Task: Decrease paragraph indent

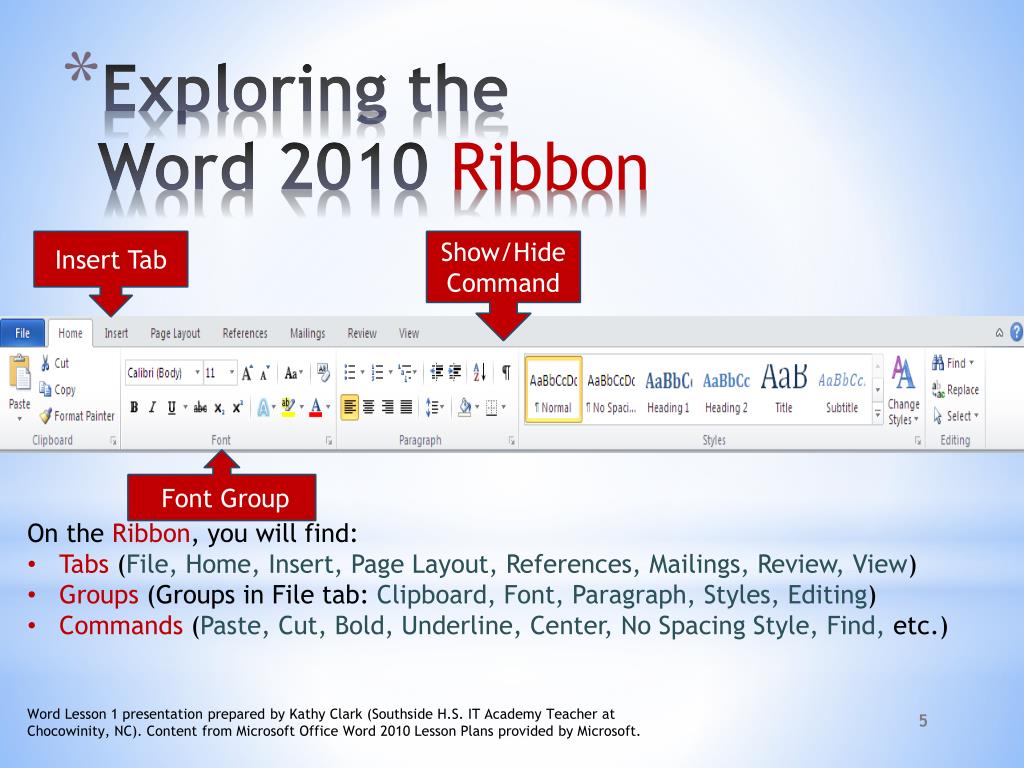Action: 437,372
